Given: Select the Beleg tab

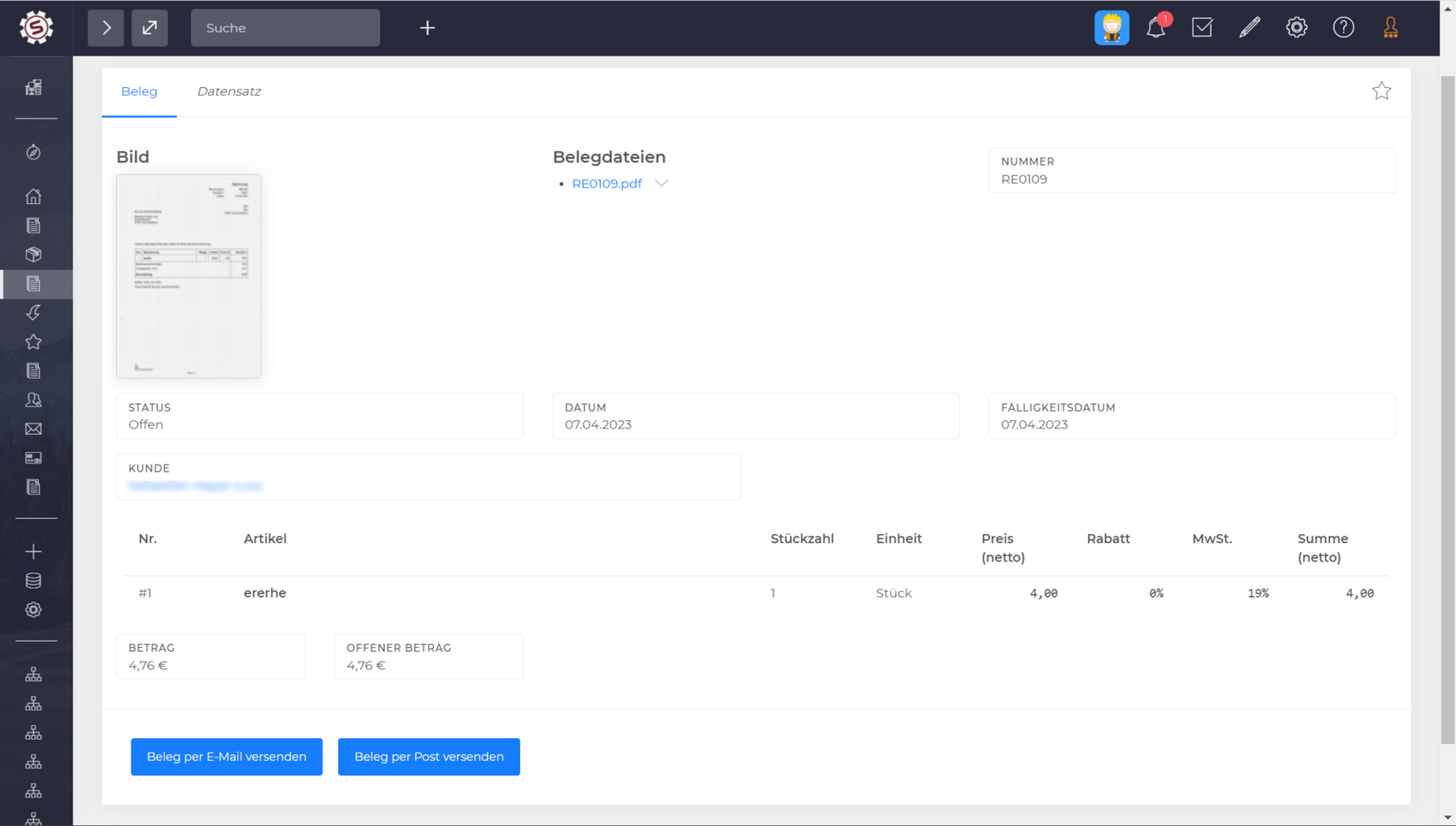Looking at the screenshot, I should pyautogui.click(x=139, y=92).
